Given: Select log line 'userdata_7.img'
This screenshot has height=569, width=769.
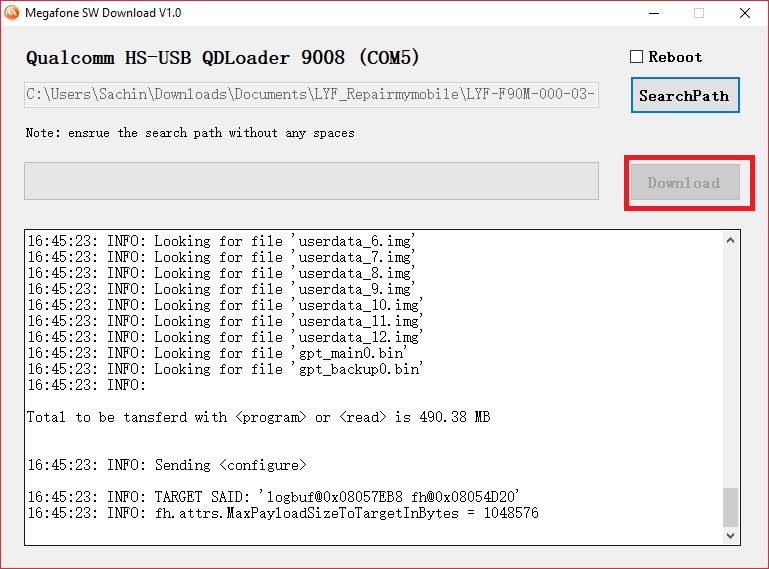Looking at the screenshot, I should pos(221,257).
